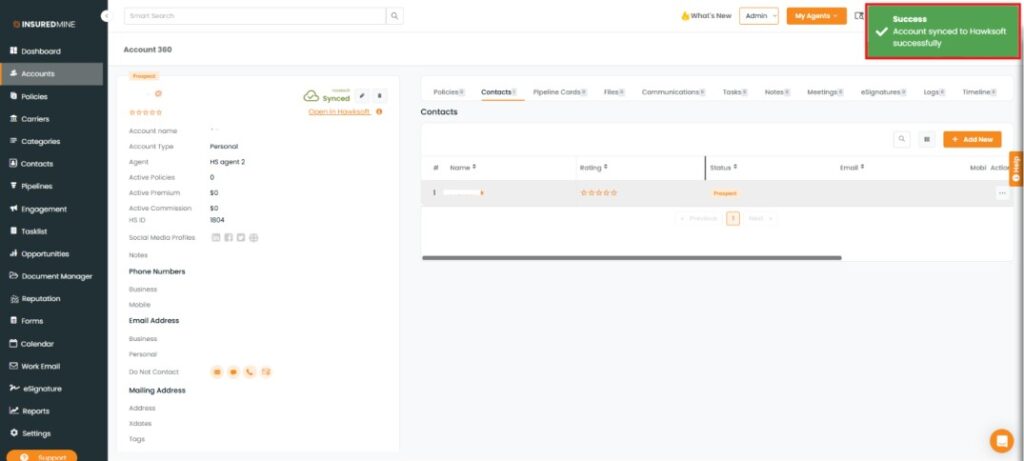1024x461 pixels.
Task: Sort contacts by the Status column
Action: pyautogui.click(x=723, y=168)
